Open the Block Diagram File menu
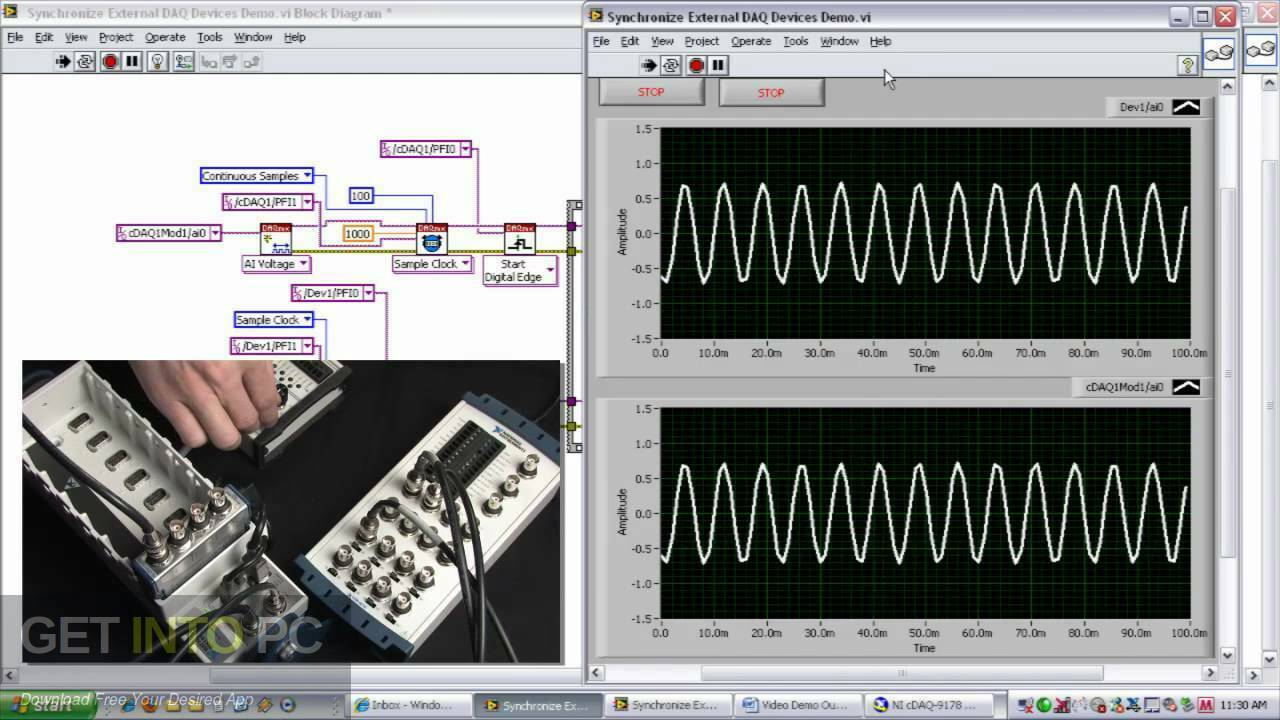The image size is (1280, 720). (15, 37)
